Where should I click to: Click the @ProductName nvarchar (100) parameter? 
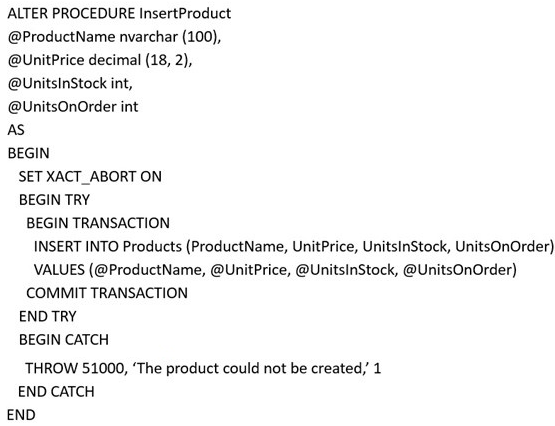coord(114,37)
